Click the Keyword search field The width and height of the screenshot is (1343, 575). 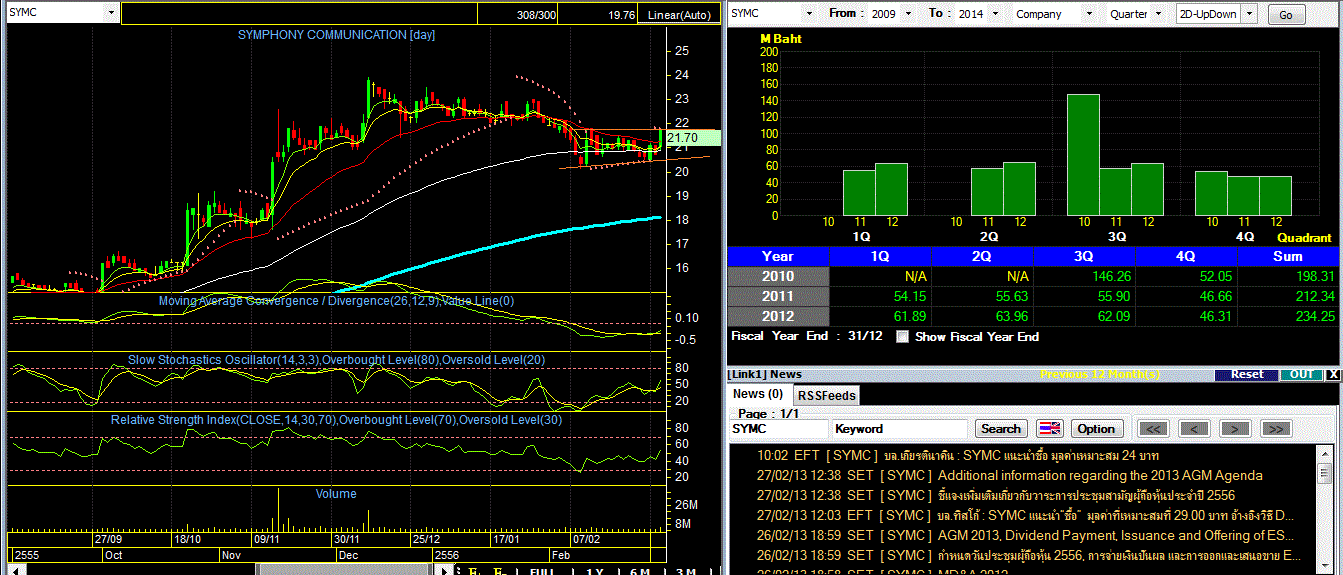tap(900, 428)
